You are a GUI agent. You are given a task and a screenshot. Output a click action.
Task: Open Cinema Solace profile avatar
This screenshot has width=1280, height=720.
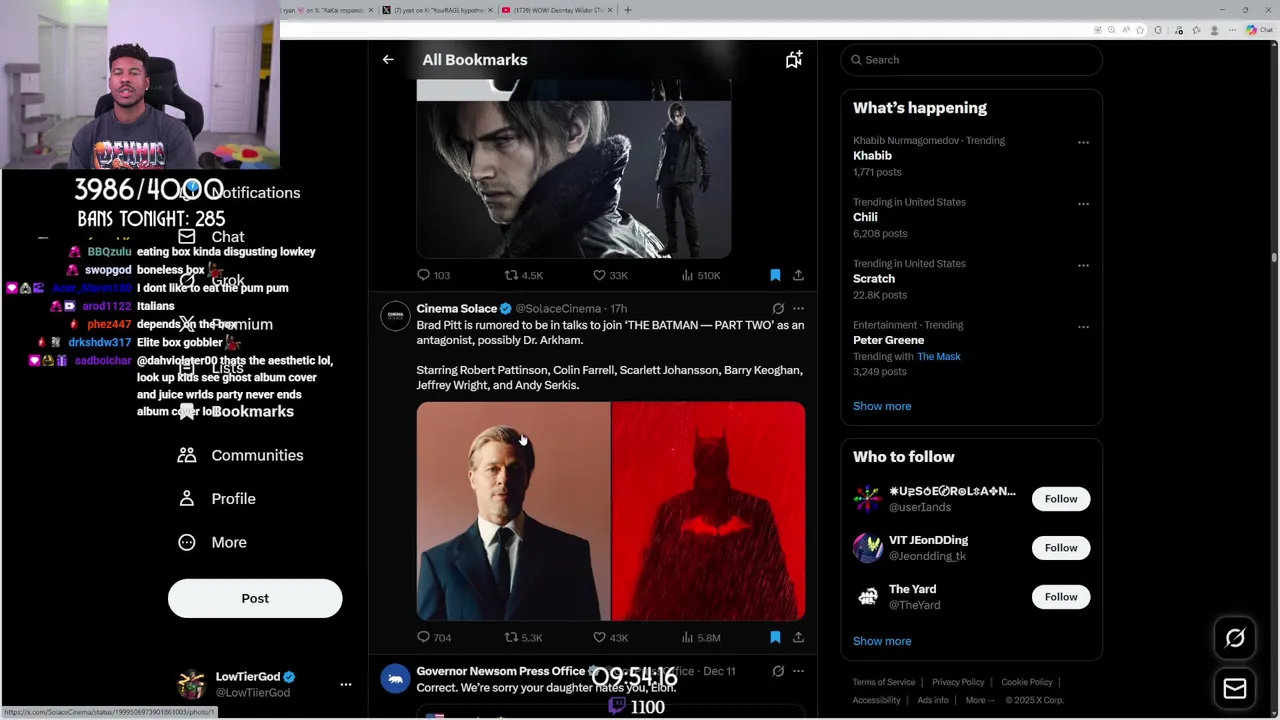point(395,316)
